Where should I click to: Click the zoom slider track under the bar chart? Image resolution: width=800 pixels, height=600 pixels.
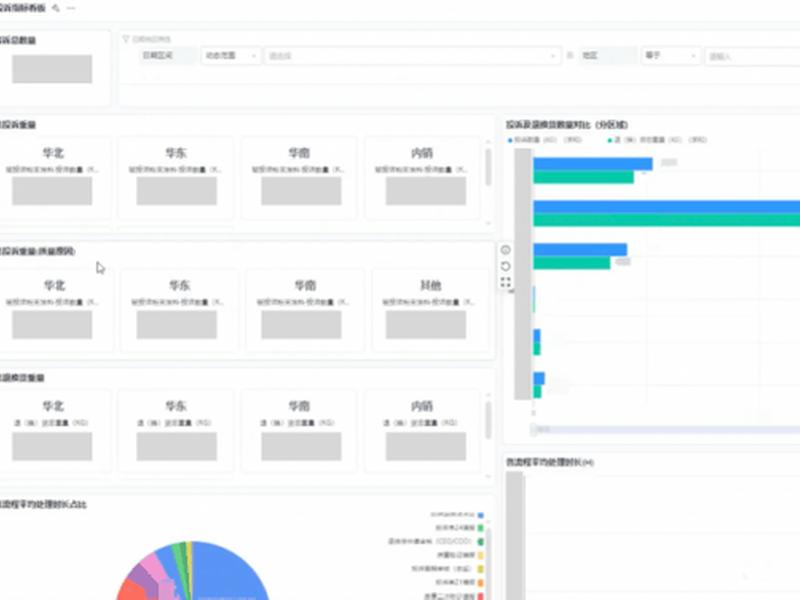(665, 430)
